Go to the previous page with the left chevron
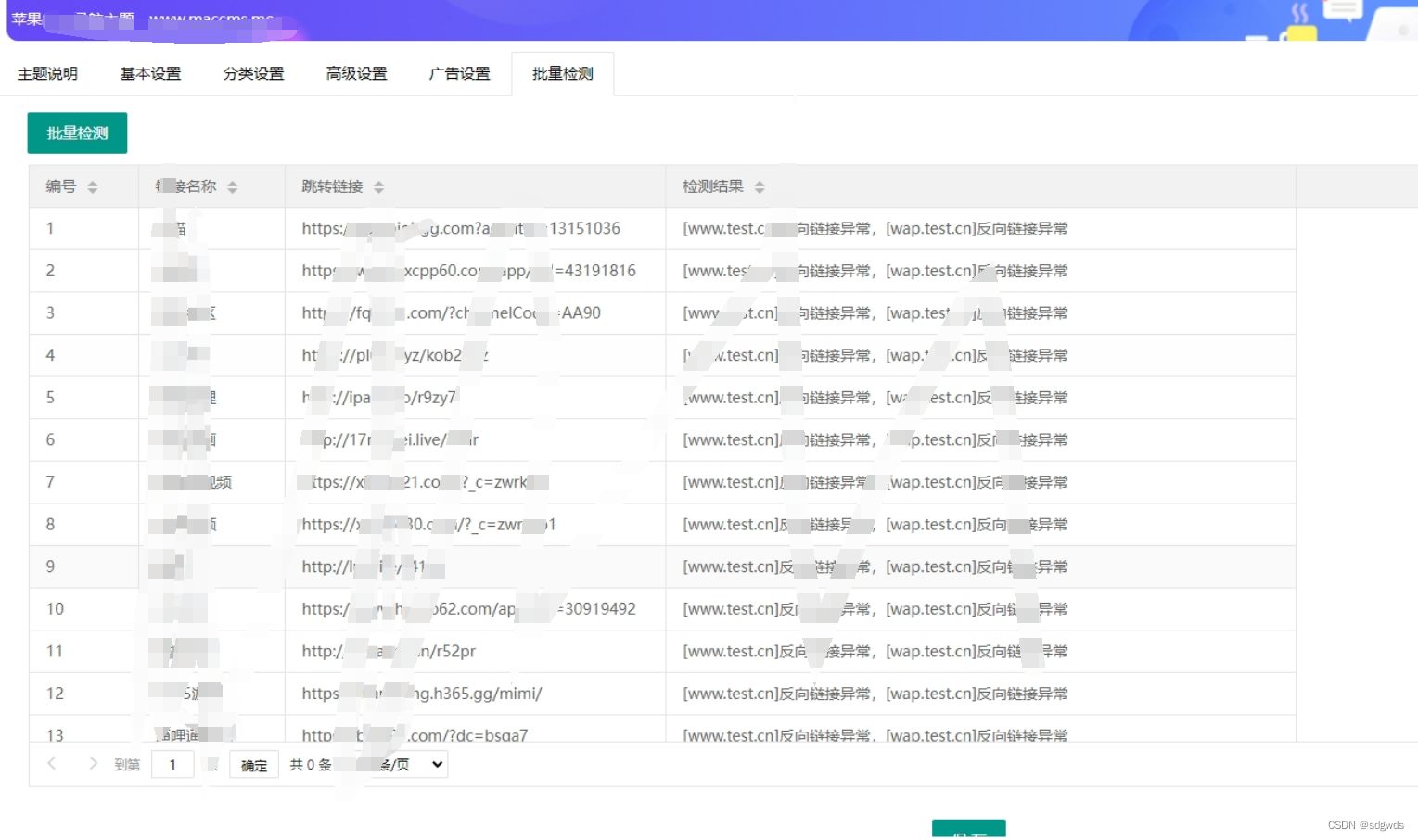Screen dimensions: 1418x840 [x=51, y=763]
